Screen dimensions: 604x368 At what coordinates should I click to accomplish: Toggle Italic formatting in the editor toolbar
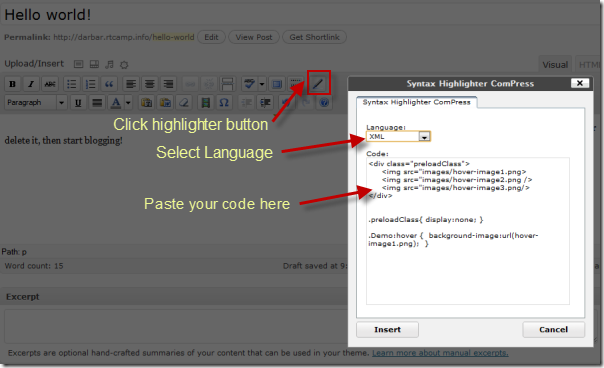(x=31, y=84)
